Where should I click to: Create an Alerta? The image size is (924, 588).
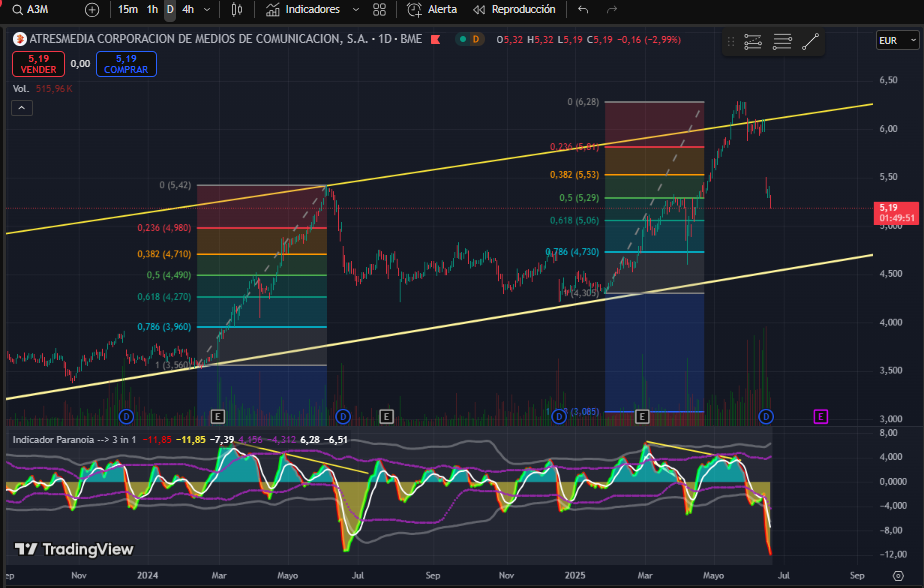point(433,9)
